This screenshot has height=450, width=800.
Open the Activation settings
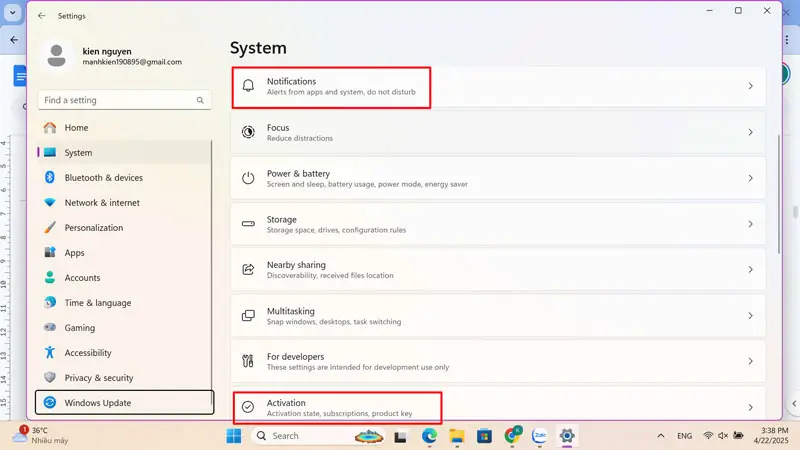pos(498,405)
